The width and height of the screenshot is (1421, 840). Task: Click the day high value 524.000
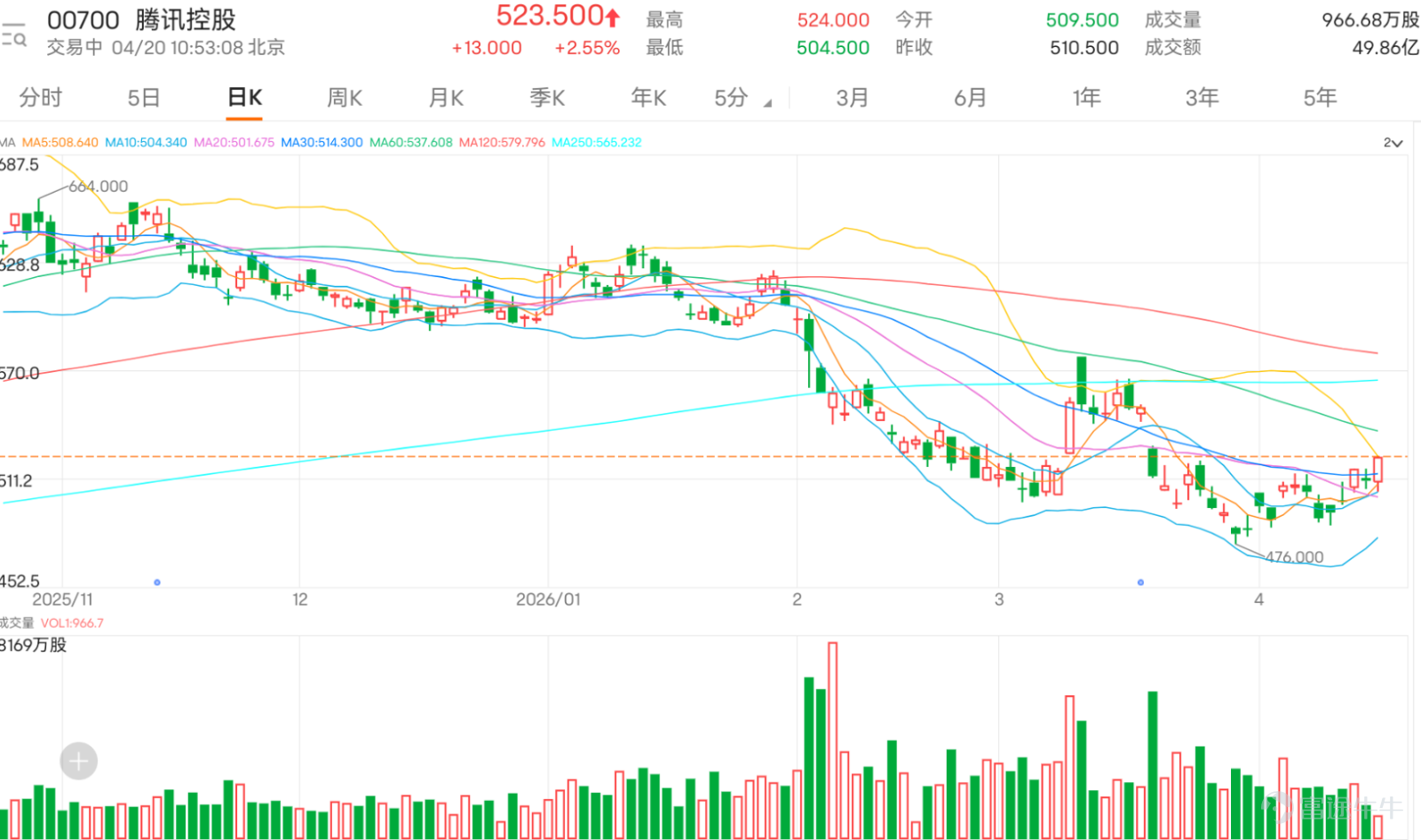833,20
